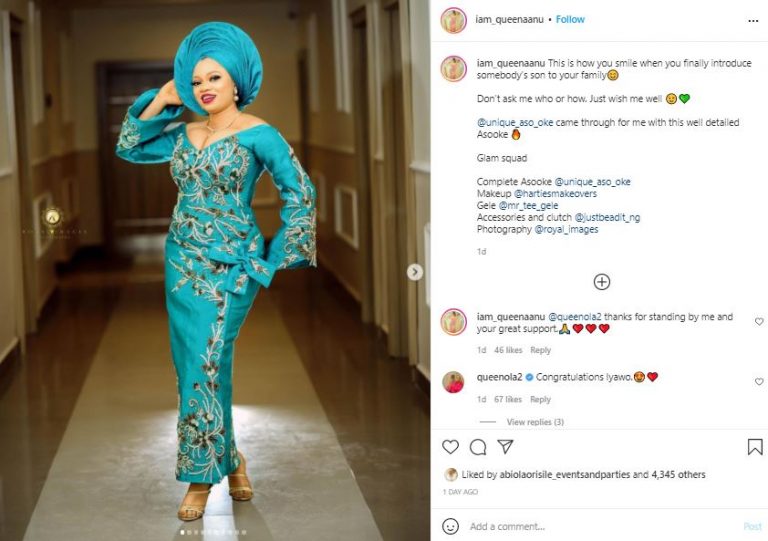768x541 pixels.
Task: Focus the Add a comment field
Action: (x=602, y=526)
